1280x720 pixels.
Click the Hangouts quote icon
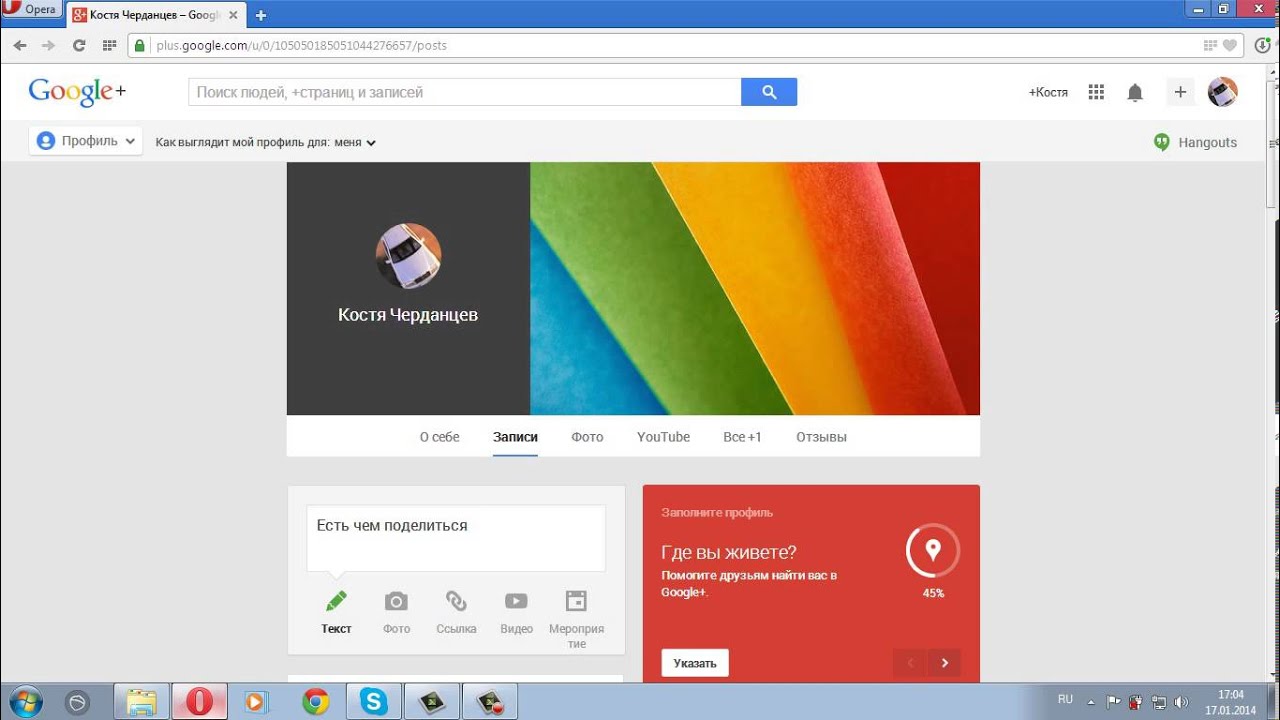coord(1161,142)
